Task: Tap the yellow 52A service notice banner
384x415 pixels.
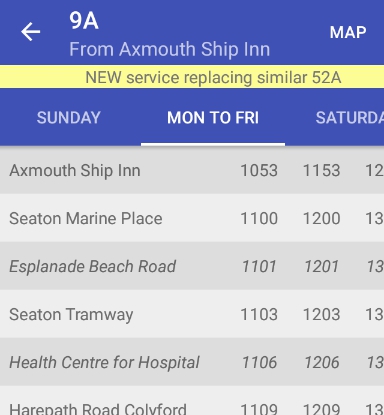Action: pyautogui.click(x=192, y=77)
